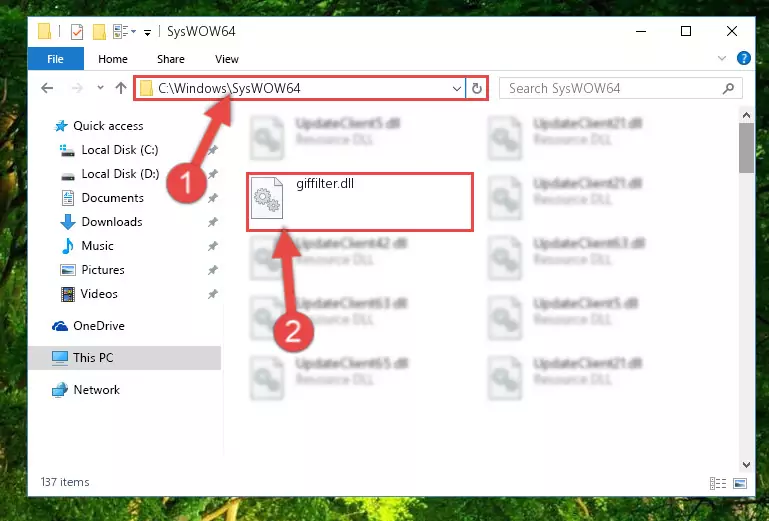Open Videos in the sidebar
This screenshot has height=521, width=769.
click(x=99, y=294)
